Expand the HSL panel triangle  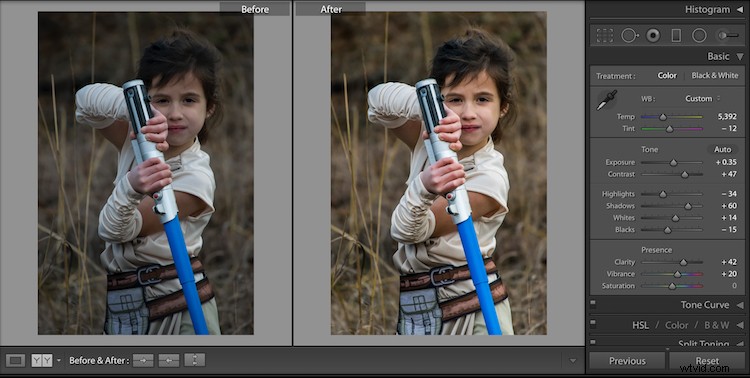point(740,325)
